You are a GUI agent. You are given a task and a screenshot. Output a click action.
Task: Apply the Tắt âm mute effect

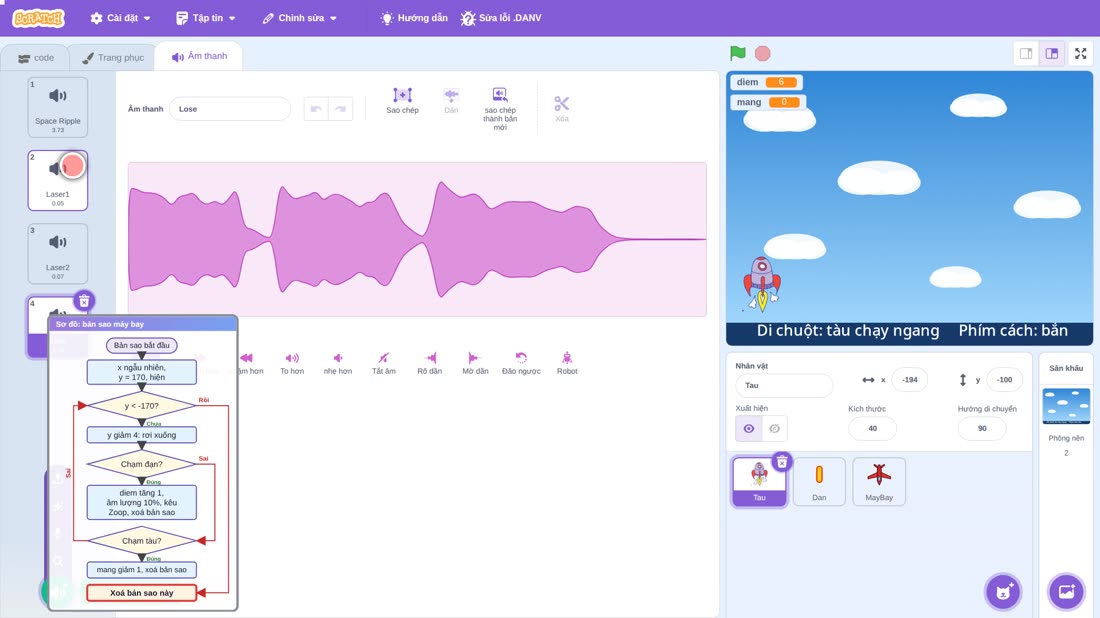tap(383, 363)
